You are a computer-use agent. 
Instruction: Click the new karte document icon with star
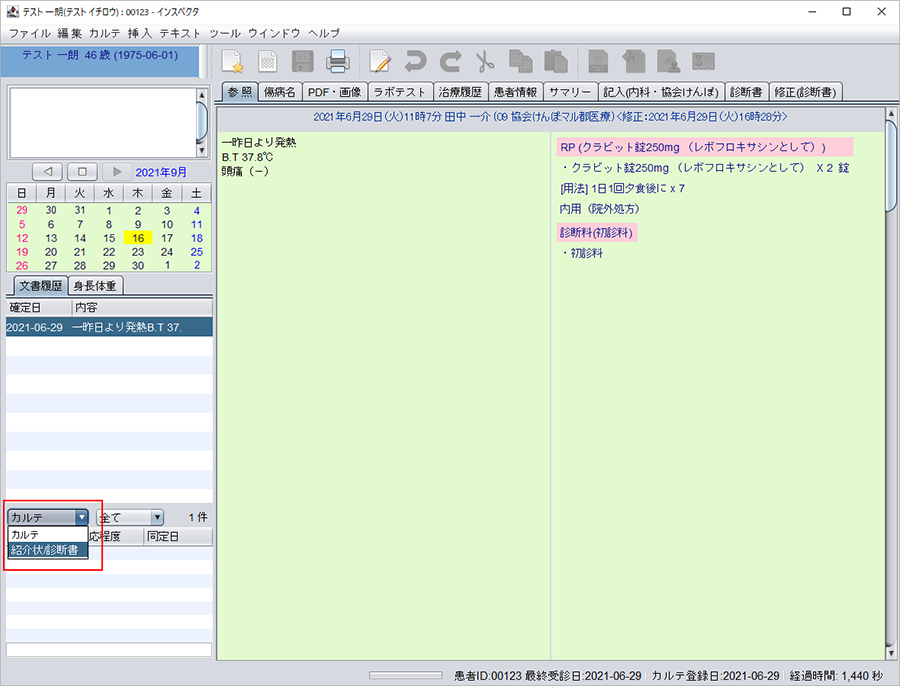232,61
